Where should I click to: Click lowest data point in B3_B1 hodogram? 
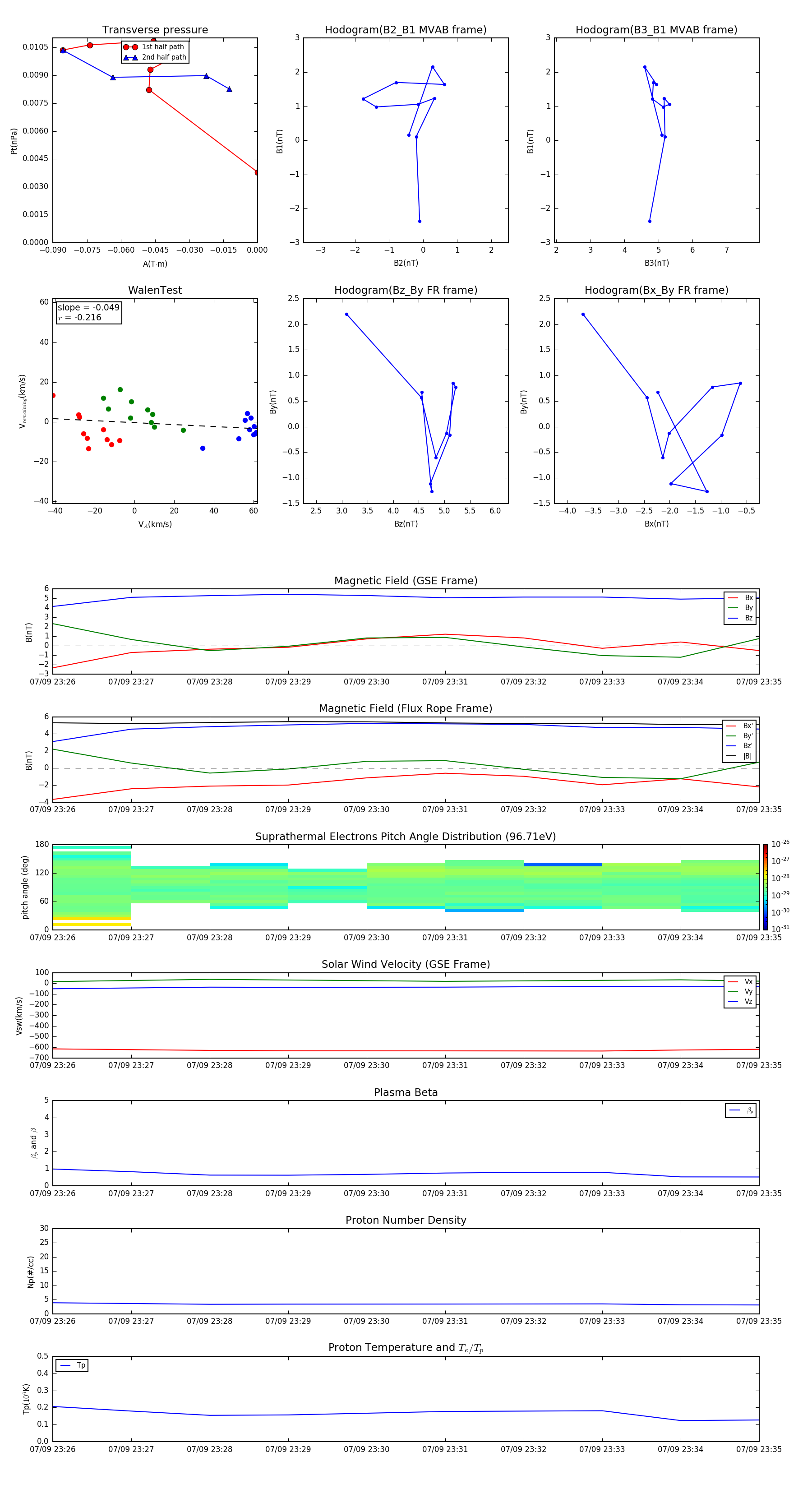pos(650,222)
